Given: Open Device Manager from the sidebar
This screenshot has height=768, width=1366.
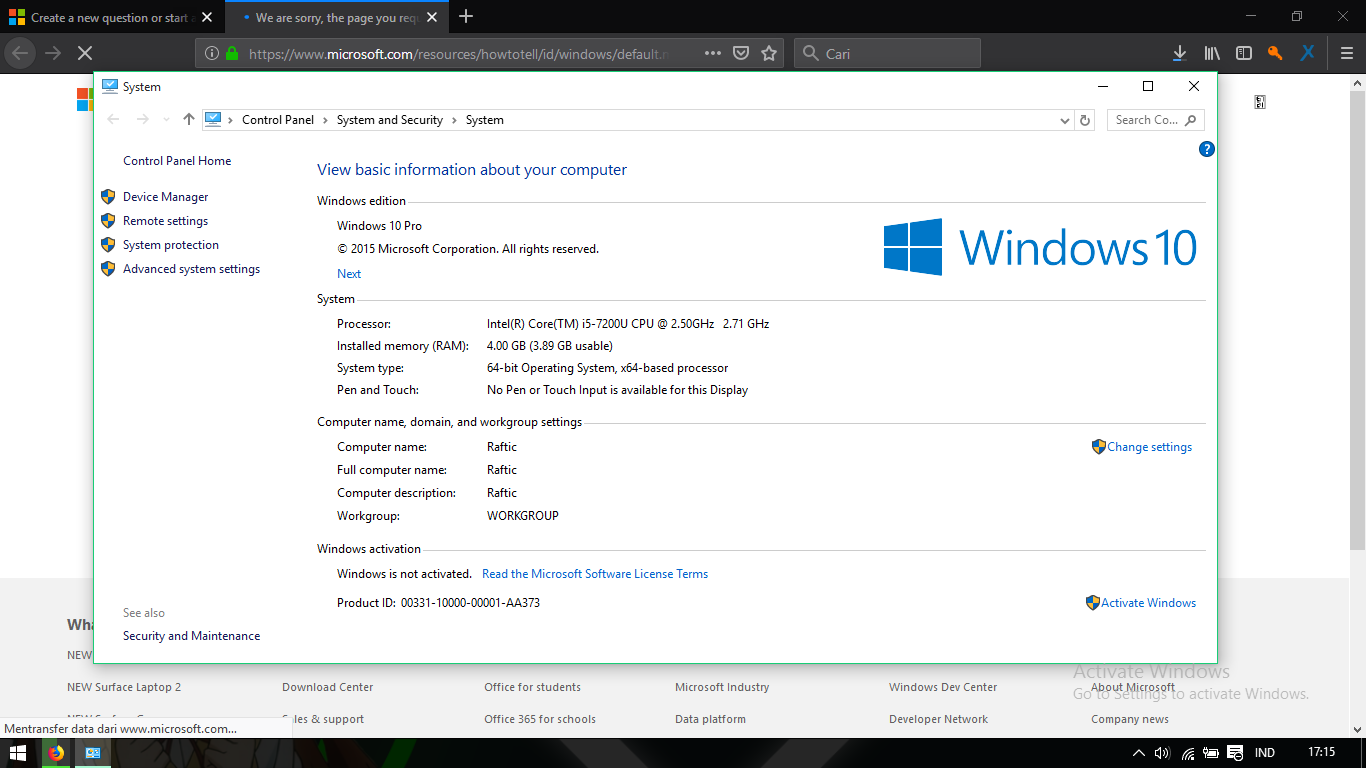Looking at the screenshot, I should [165, 196].
